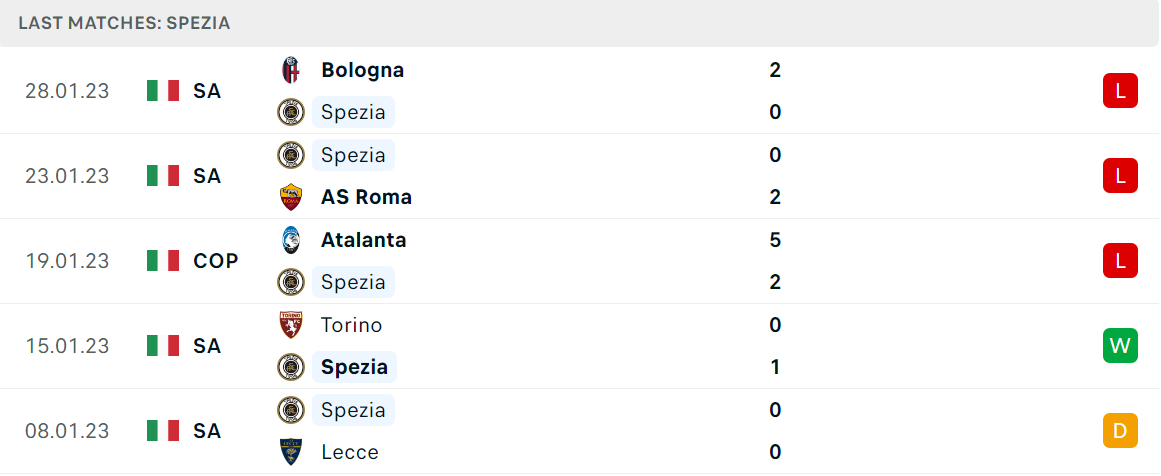Viewport: 1161px width, 476px height.
Task: Click the Bologna club crest icon
Action: click(290, 70)
